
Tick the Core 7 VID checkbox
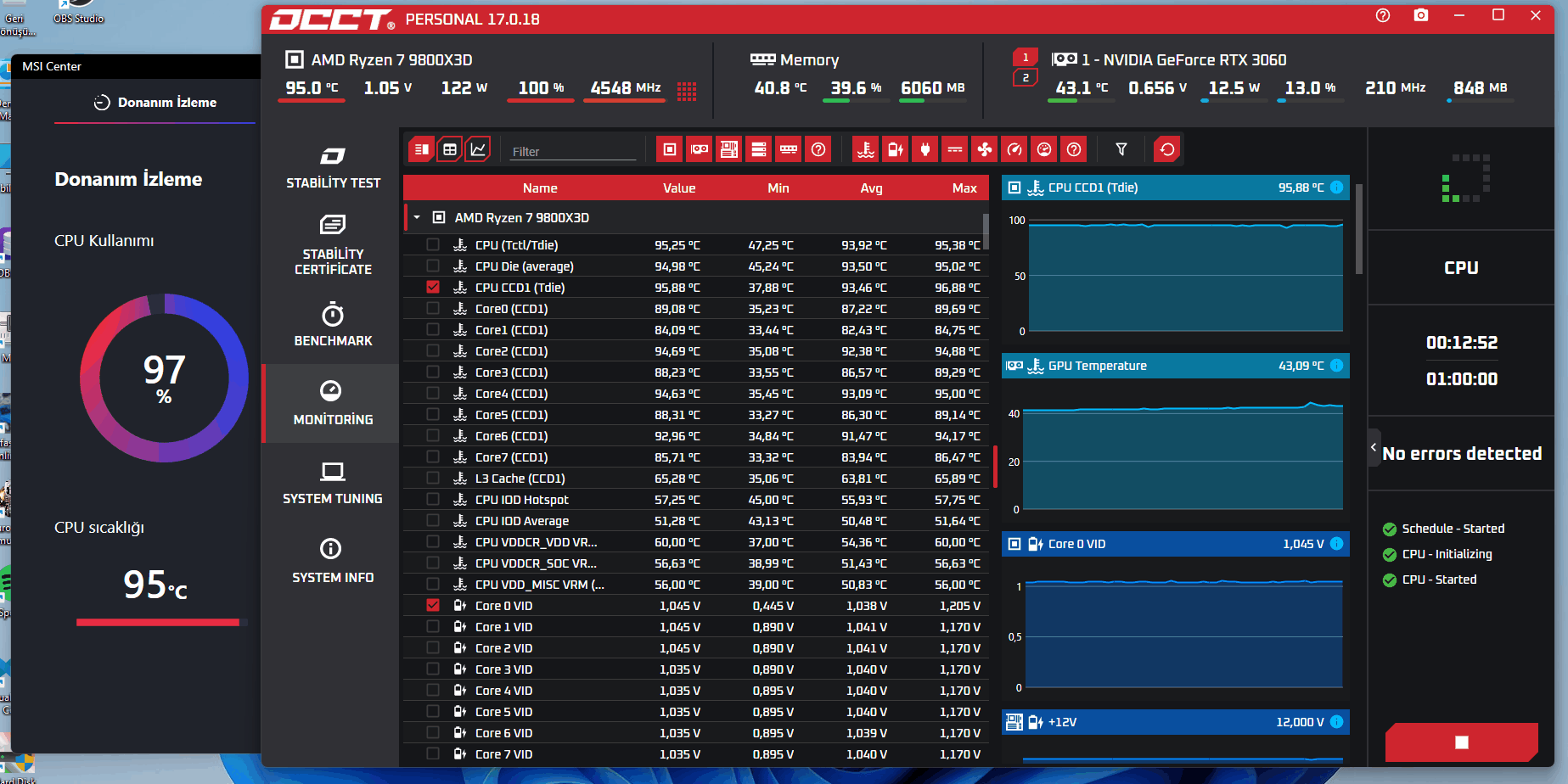coord(433,753)
